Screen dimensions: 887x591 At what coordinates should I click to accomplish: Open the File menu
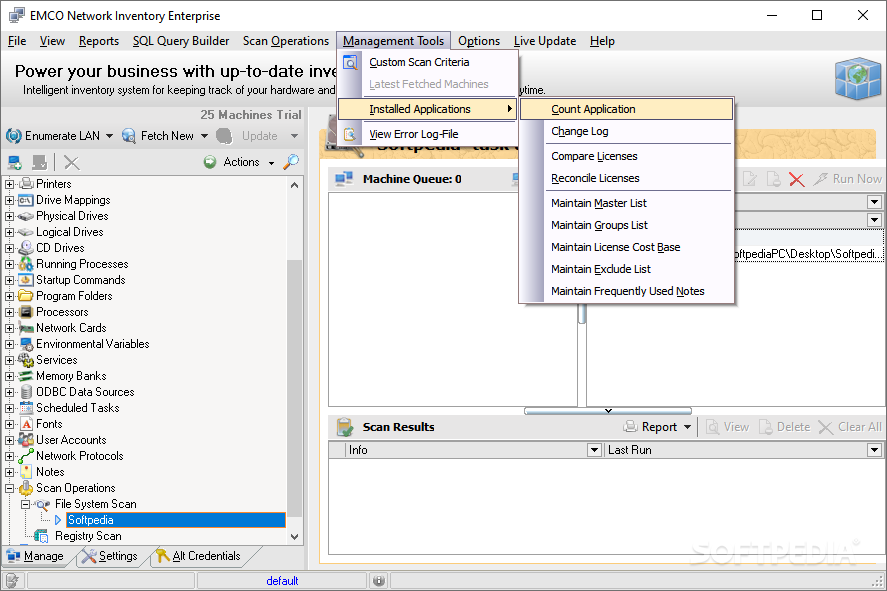[17, 41]
